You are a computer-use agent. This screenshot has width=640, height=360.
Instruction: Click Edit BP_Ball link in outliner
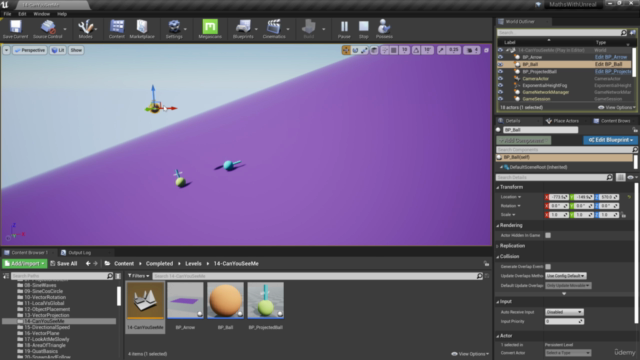608,64
